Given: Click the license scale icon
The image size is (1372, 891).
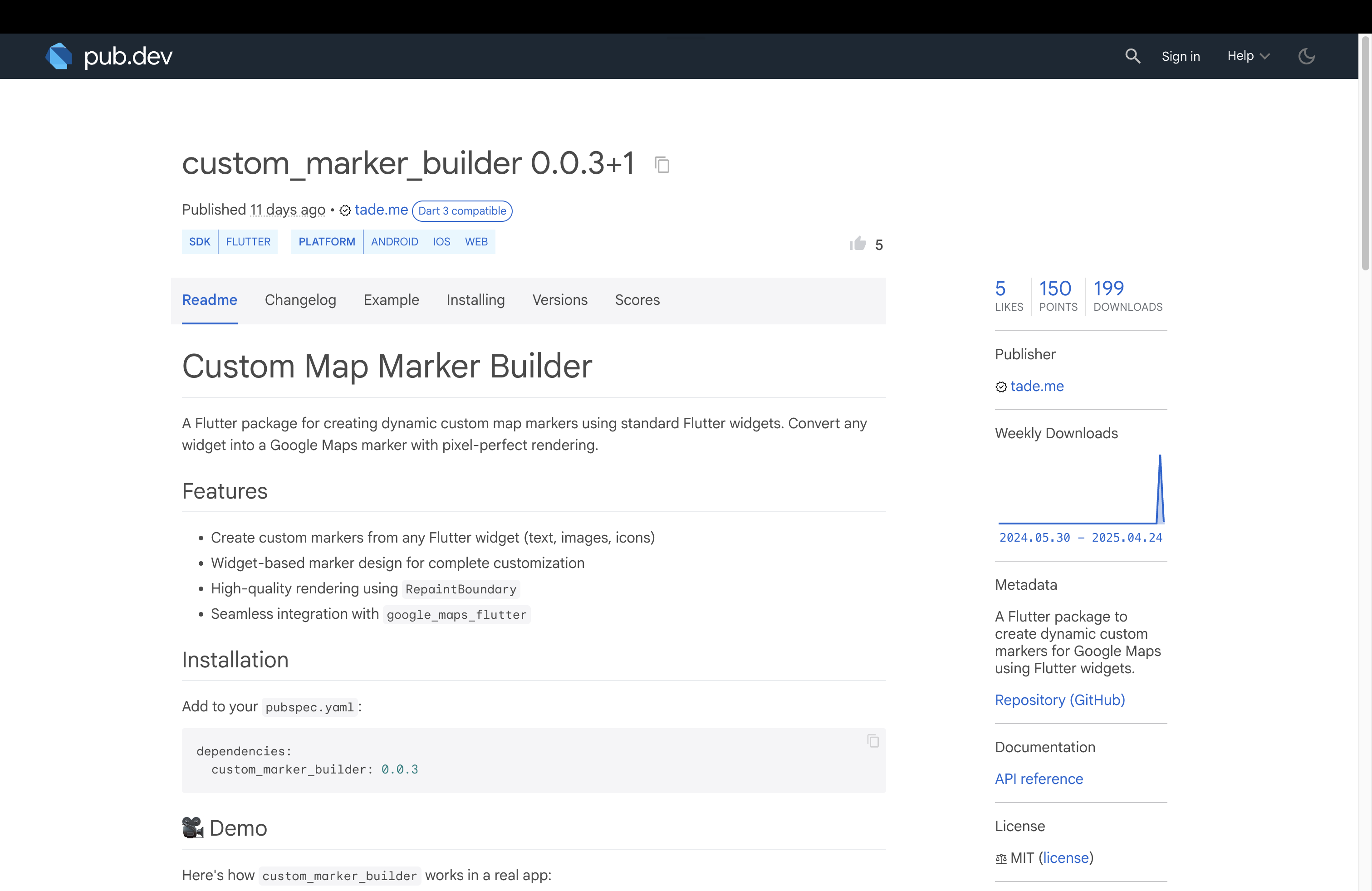Looking at the screenshot, I should point(1001,859).
